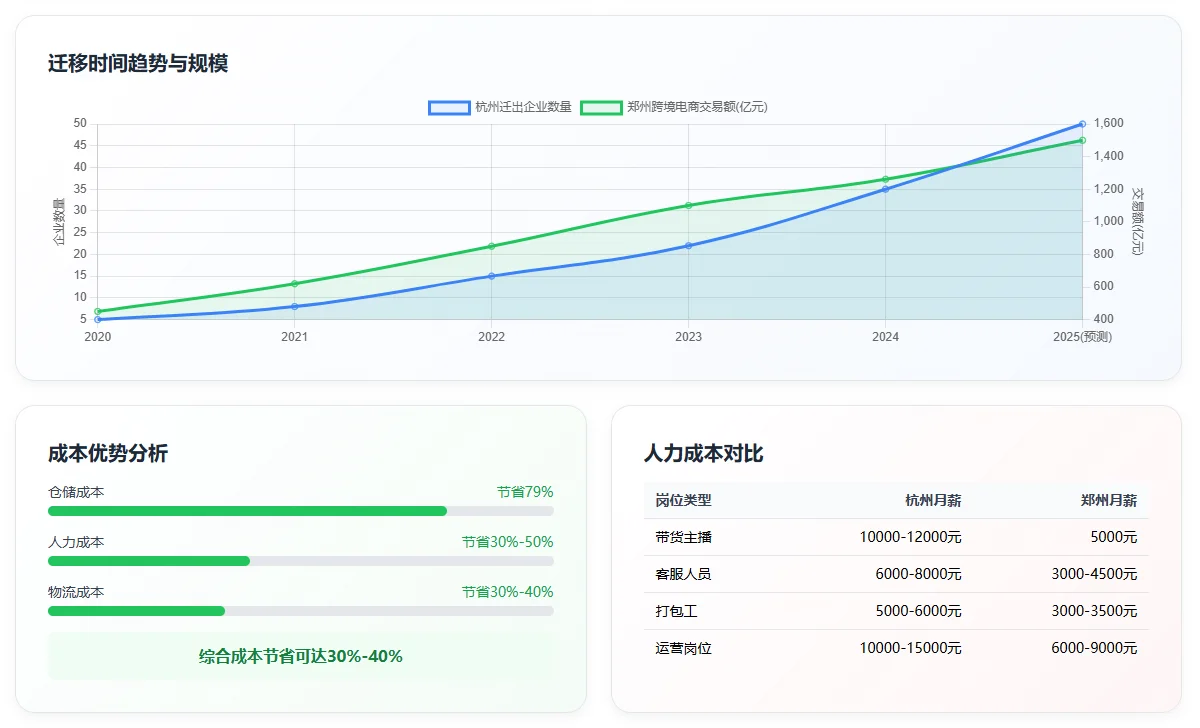Screen dimensions: 1200x728
Task: Click the blue legend color box
Action: click(449, 107)
